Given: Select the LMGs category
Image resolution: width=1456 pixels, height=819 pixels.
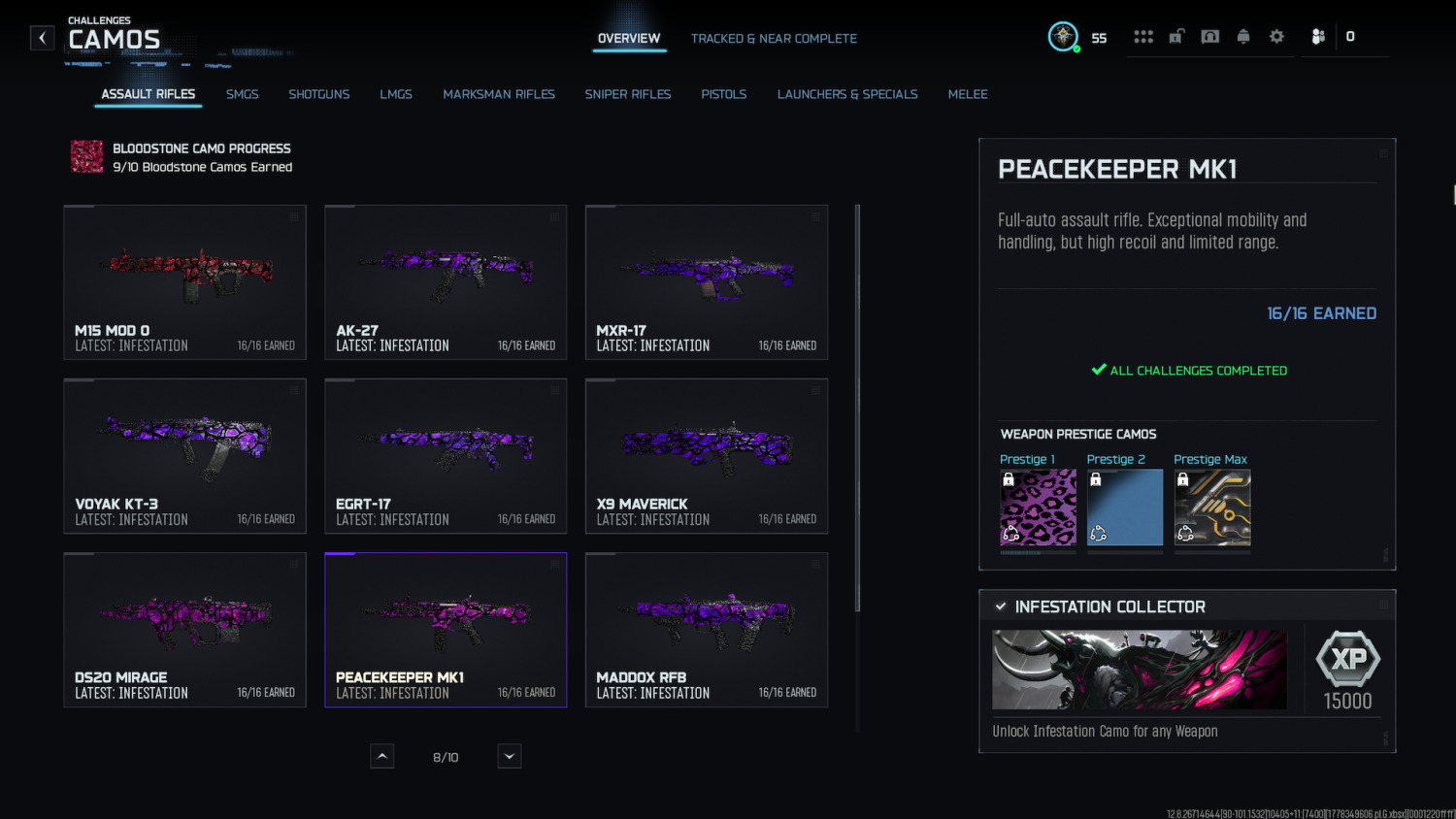Looking at the screenshot, I should pos(396,94).
